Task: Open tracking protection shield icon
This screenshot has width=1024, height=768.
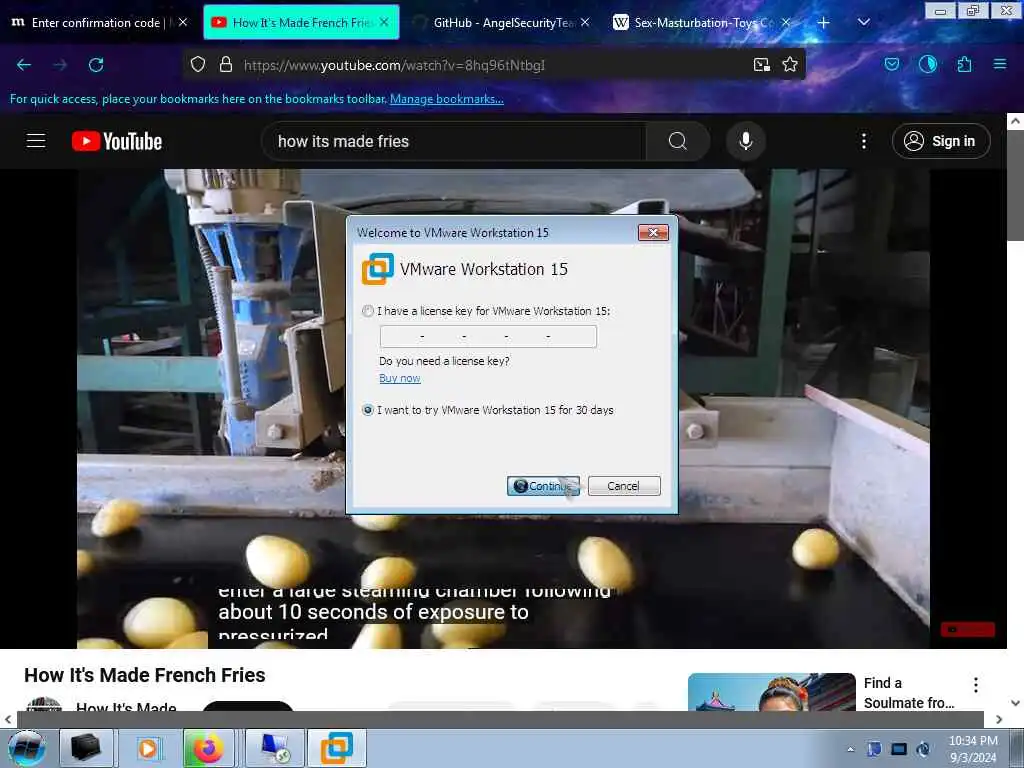Action: click(198, 65)
